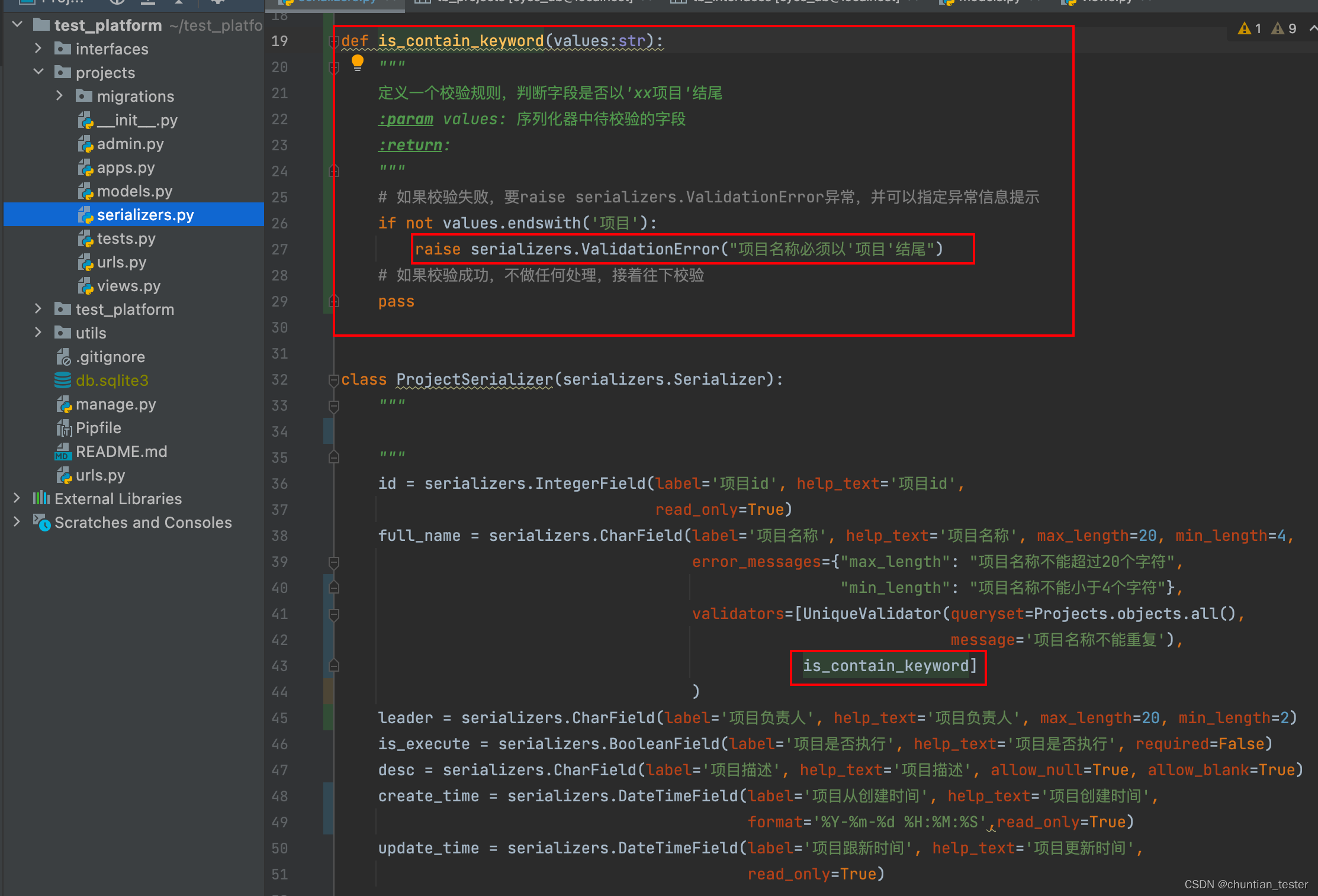Expand External Libraries
The width and height of the screenshot is (1318, 896).
point(16,498)
